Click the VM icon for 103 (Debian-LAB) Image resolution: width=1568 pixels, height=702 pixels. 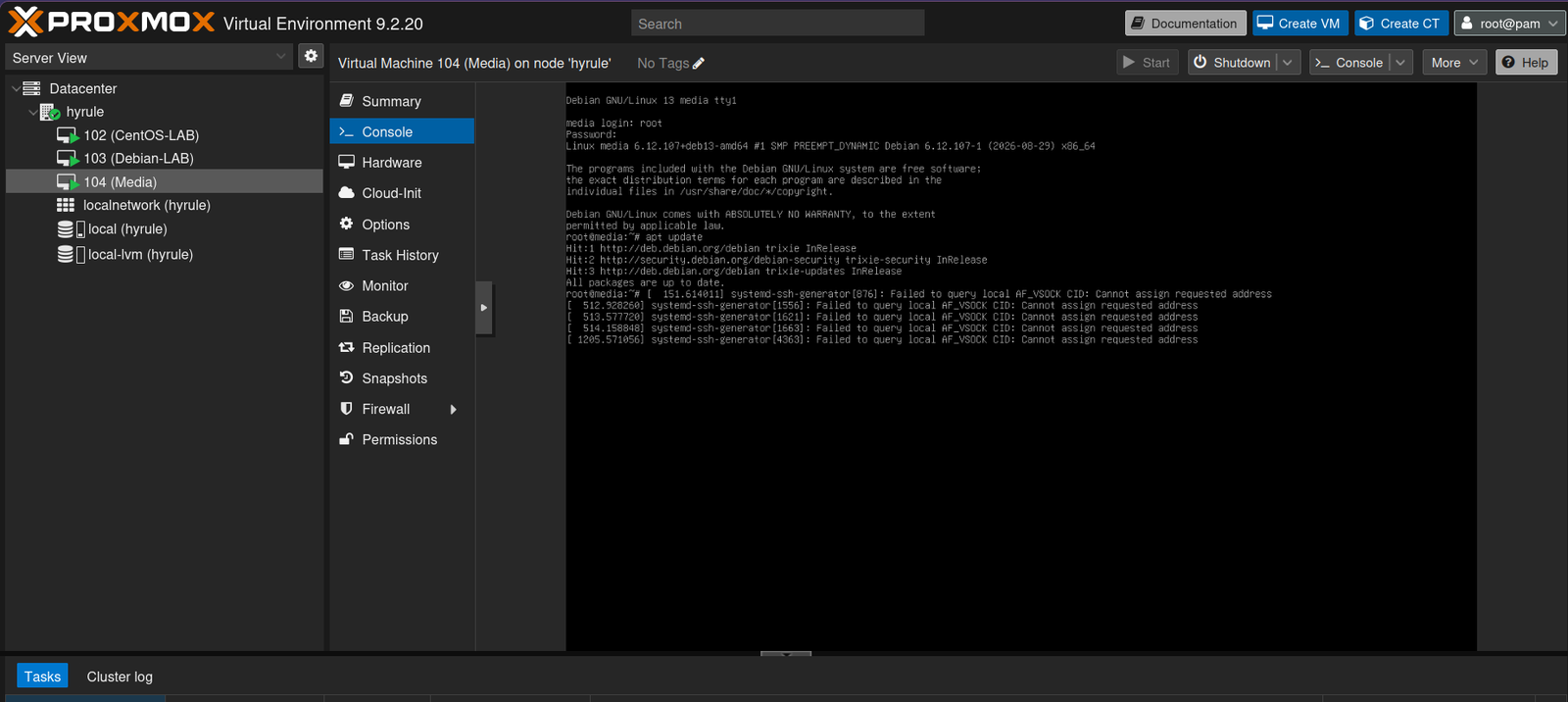click(x=67, y=158)
